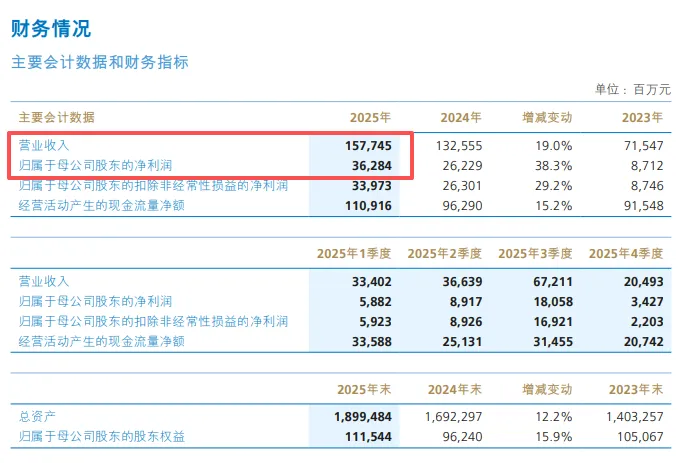Click the 2023年 column header
Viewport: 681px width, 463px height.
(x=642, y=118)
